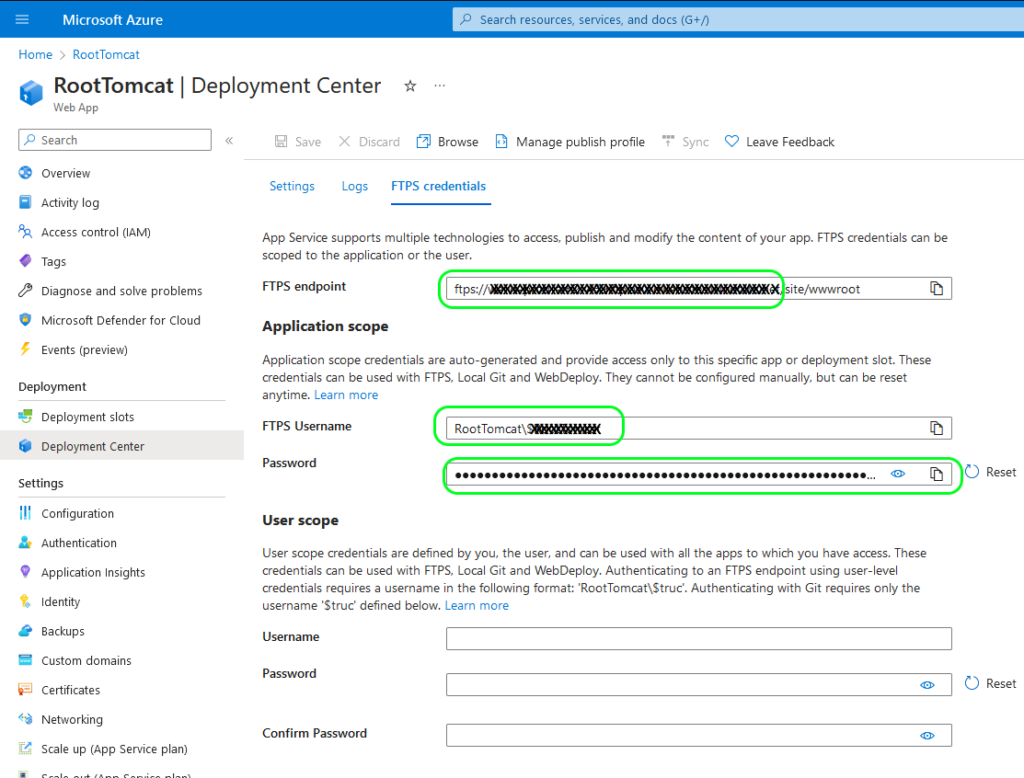The height and width of the screenshot is (778, 1024).
Task: Copy the application scope password
Action: [x=936, y=474]
